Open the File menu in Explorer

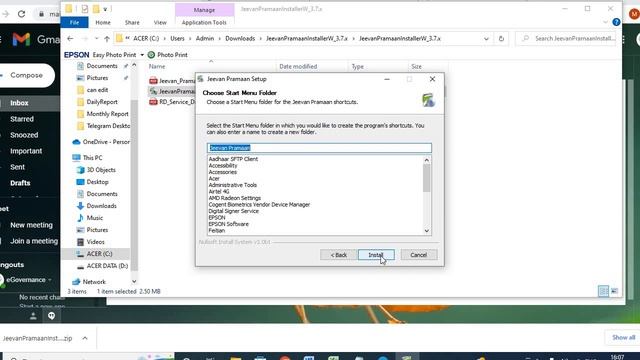(74, 22)
